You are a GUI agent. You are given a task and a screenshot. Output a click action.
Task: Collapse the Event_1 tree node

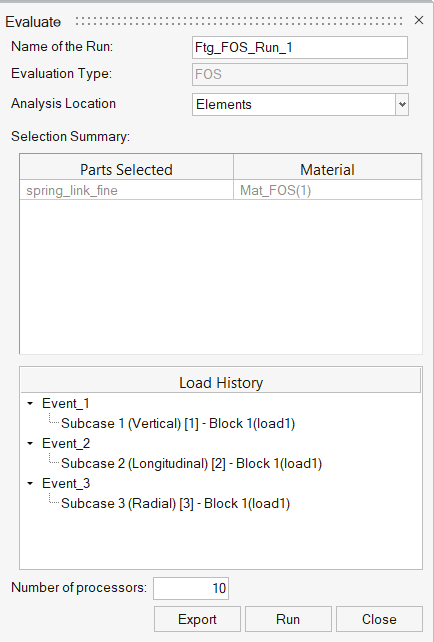(x=30, y=404)
